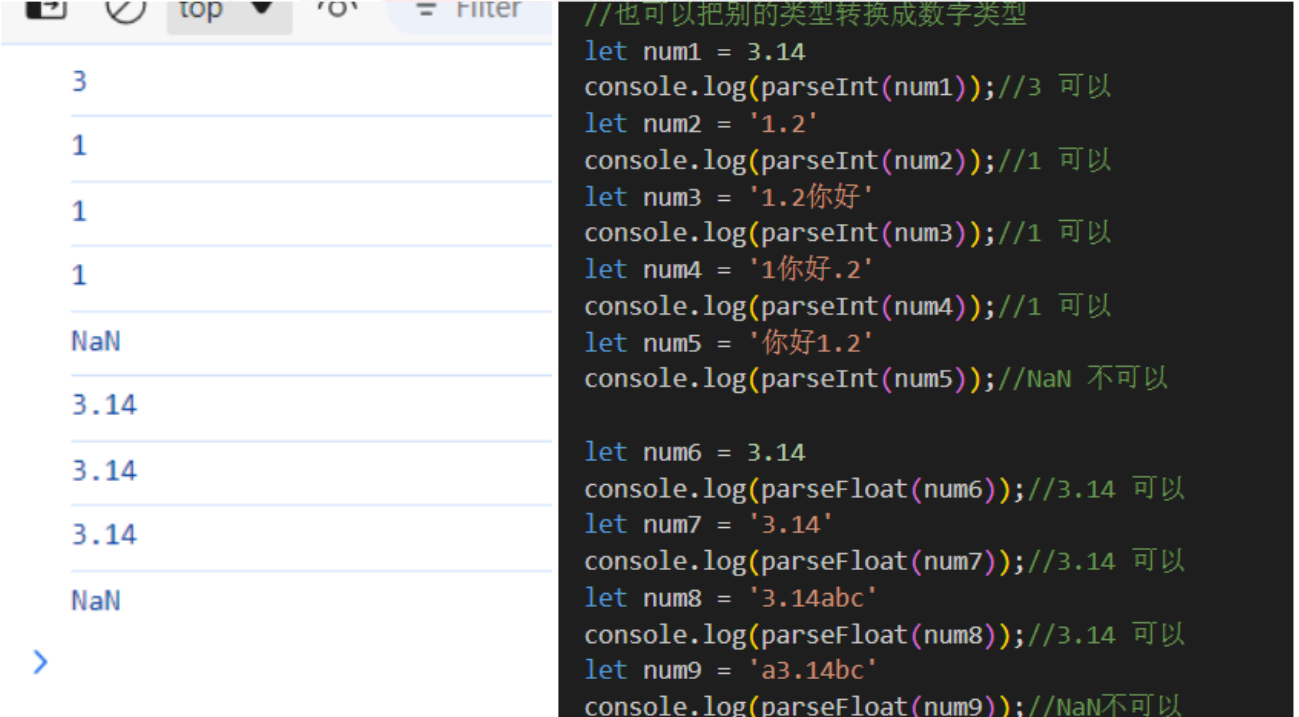The height and width of the screenshot is (717, 1299).
Task: Click the 'let num1 = 3.14' code line
Action: [694, 51]
